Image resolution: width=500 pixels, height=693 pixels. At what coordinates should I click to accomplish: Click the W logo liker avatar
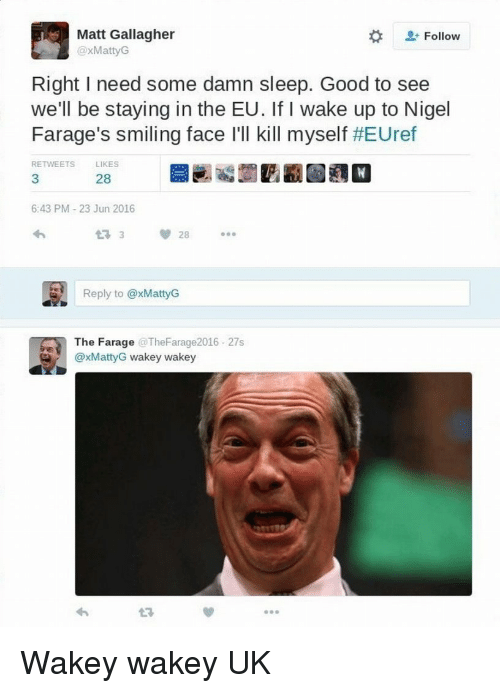point(361,173)
